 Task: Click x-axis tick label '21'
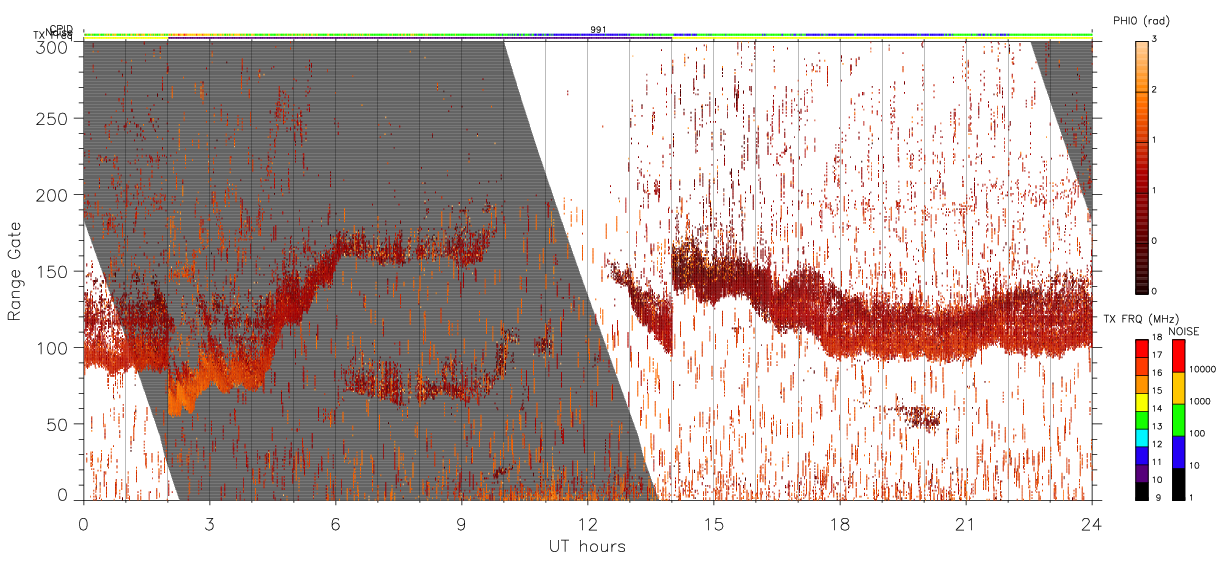(x=965, y=524)
